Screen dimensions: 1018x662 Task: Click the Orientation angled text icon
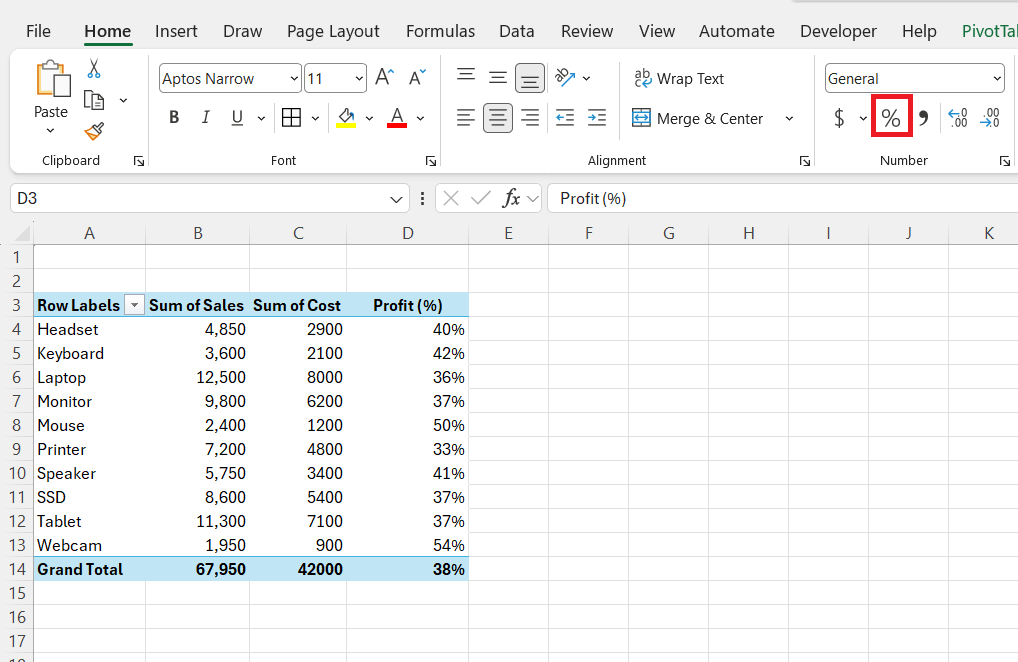pos(564,78)
